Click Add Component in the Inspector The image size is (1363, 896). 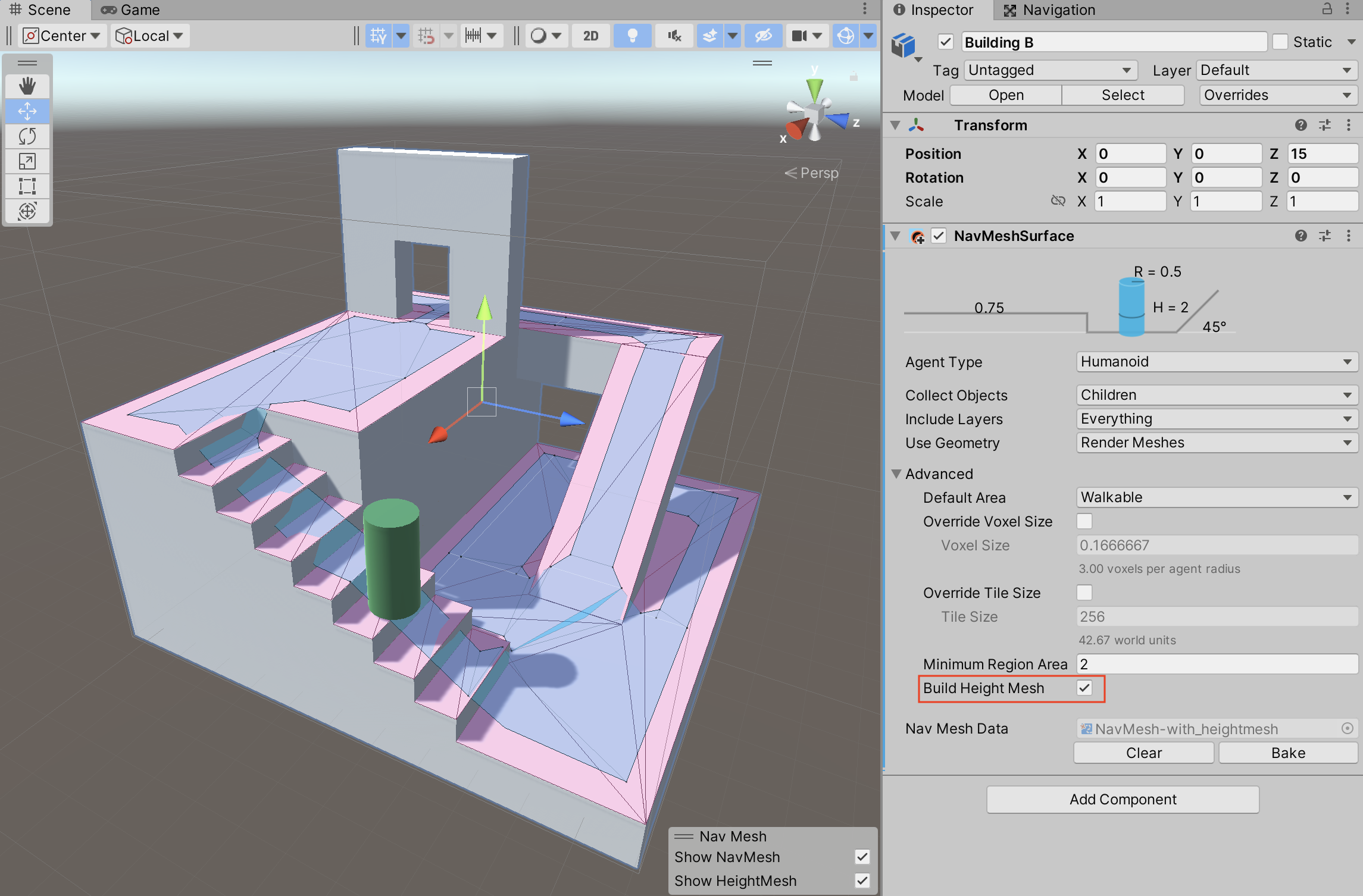1122,799
